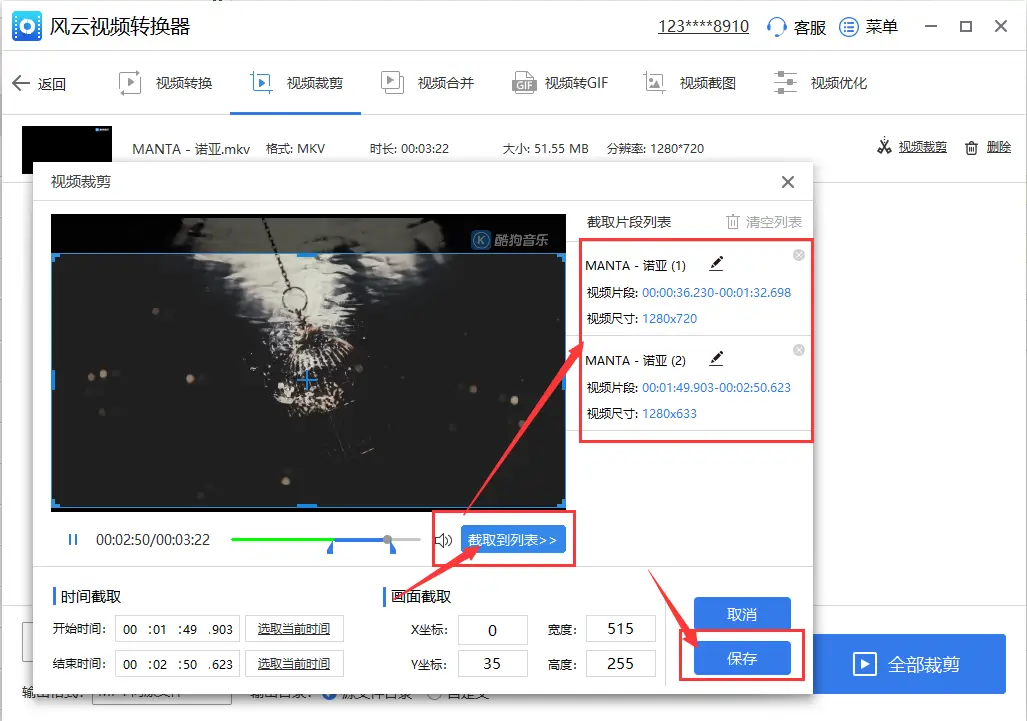Viewport: 1027px width, 721px height.
Task: Click the playback progress slider handle
Action: coord(388,540)
